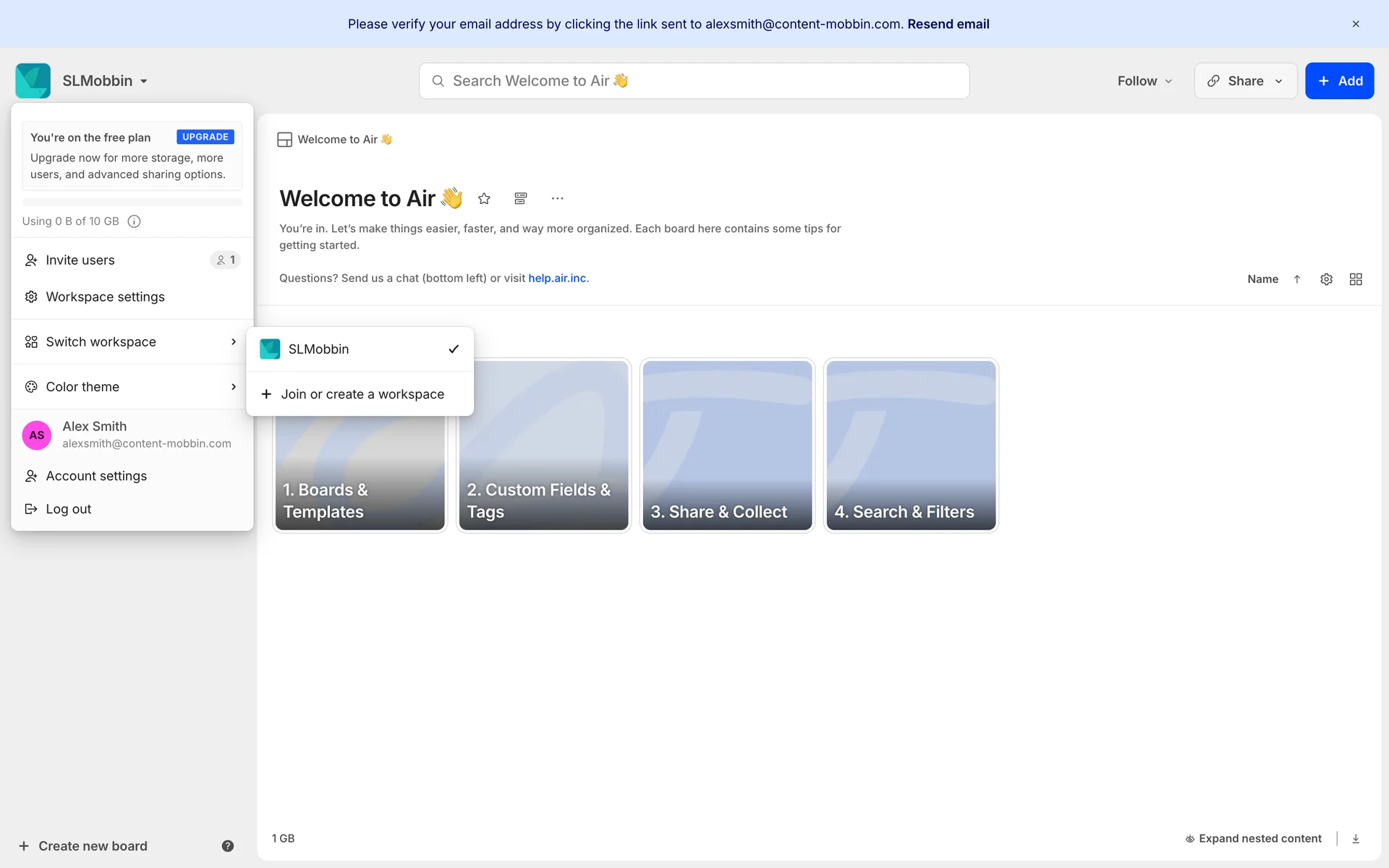Open the three-dot board options menu

(x=557, y=198)
